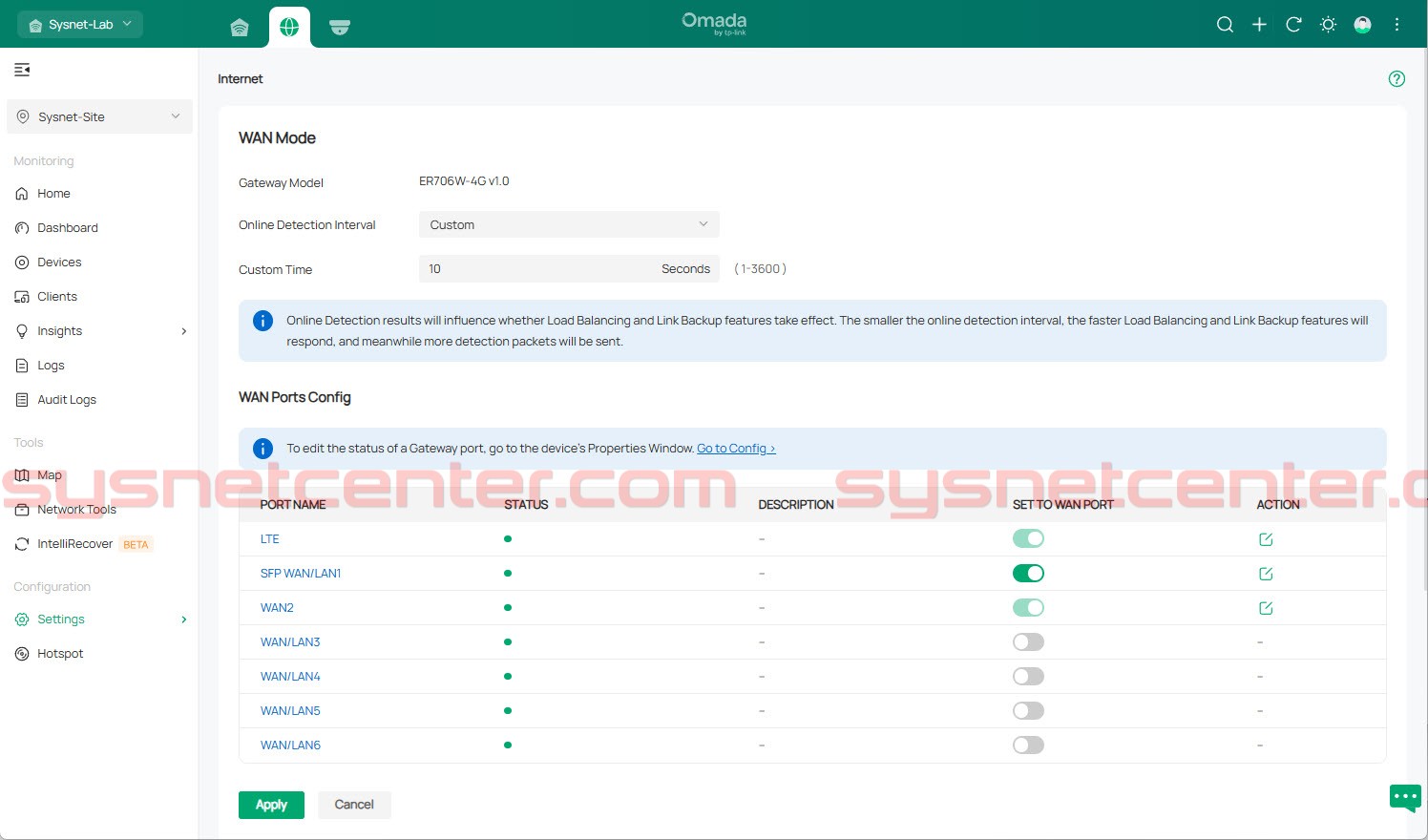This screenshot has width=1428, height=840.
Task: Open the help question mark icon
Action: coord(1396,79)
